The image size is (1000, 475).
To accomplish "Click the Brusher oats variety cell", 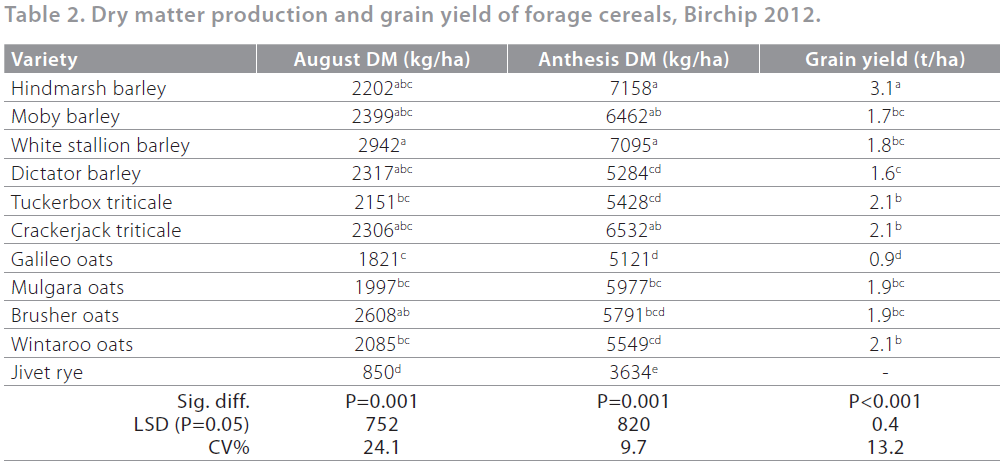I will click(65, 316).
